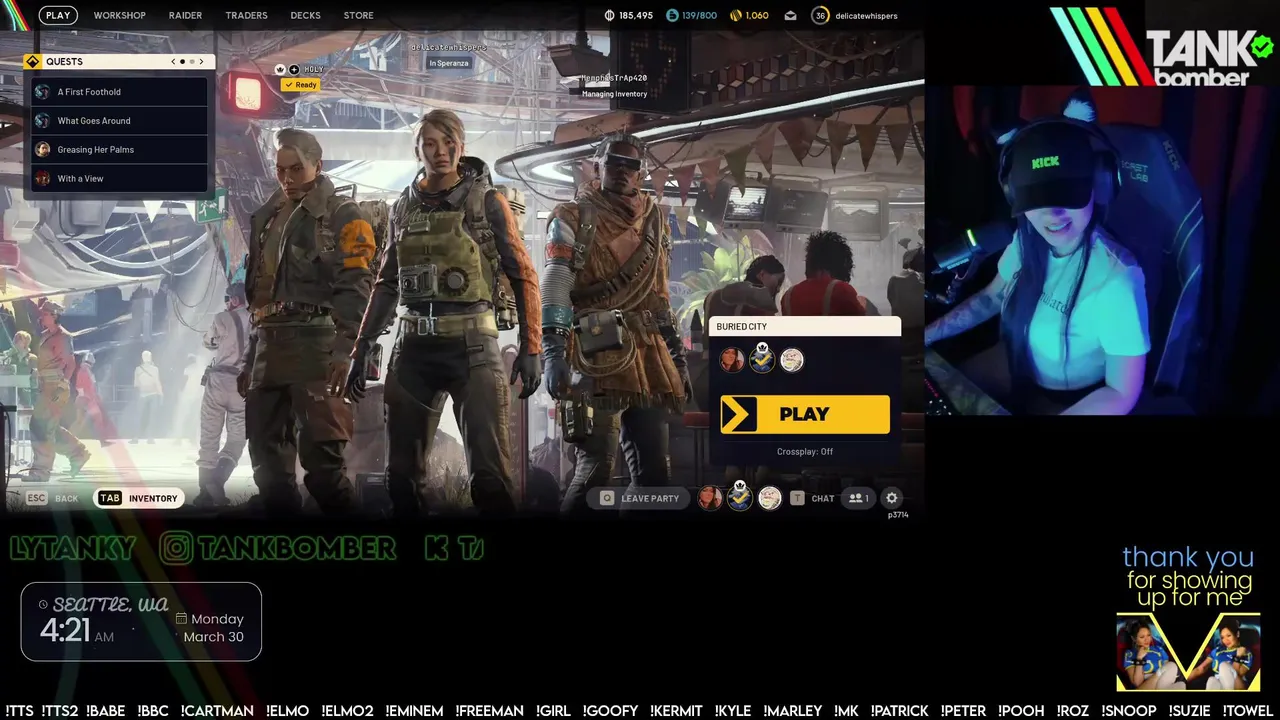The height and width of the screenshot is (720, 1280).
Task: Open the mail inbox envelope icon
Action: [790, 16]
